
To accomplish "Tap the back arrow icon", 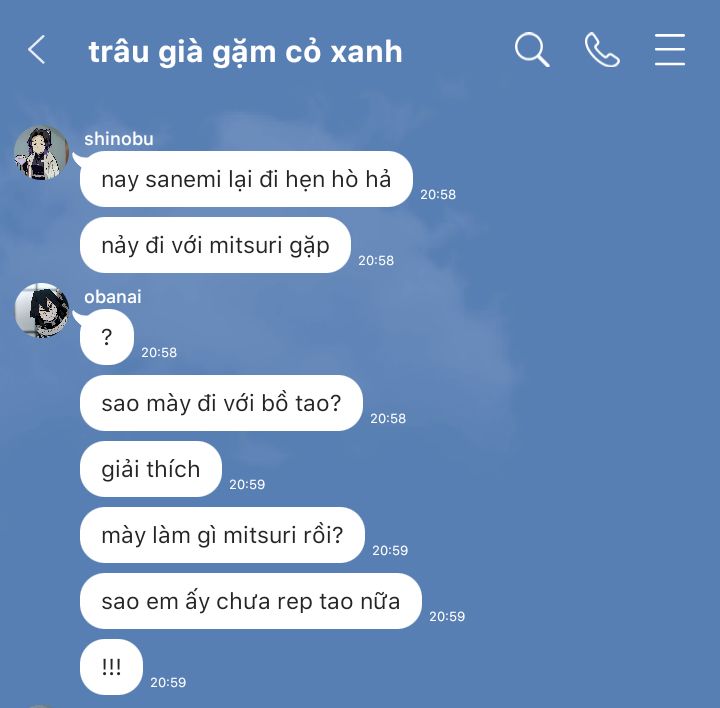I will (36, 50).
